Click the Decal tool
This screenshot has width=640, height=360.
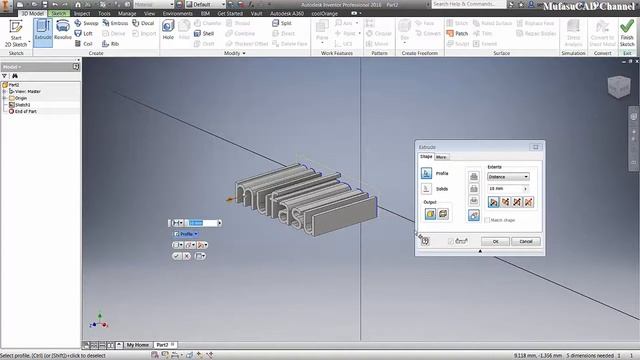[x=143, y=23]
